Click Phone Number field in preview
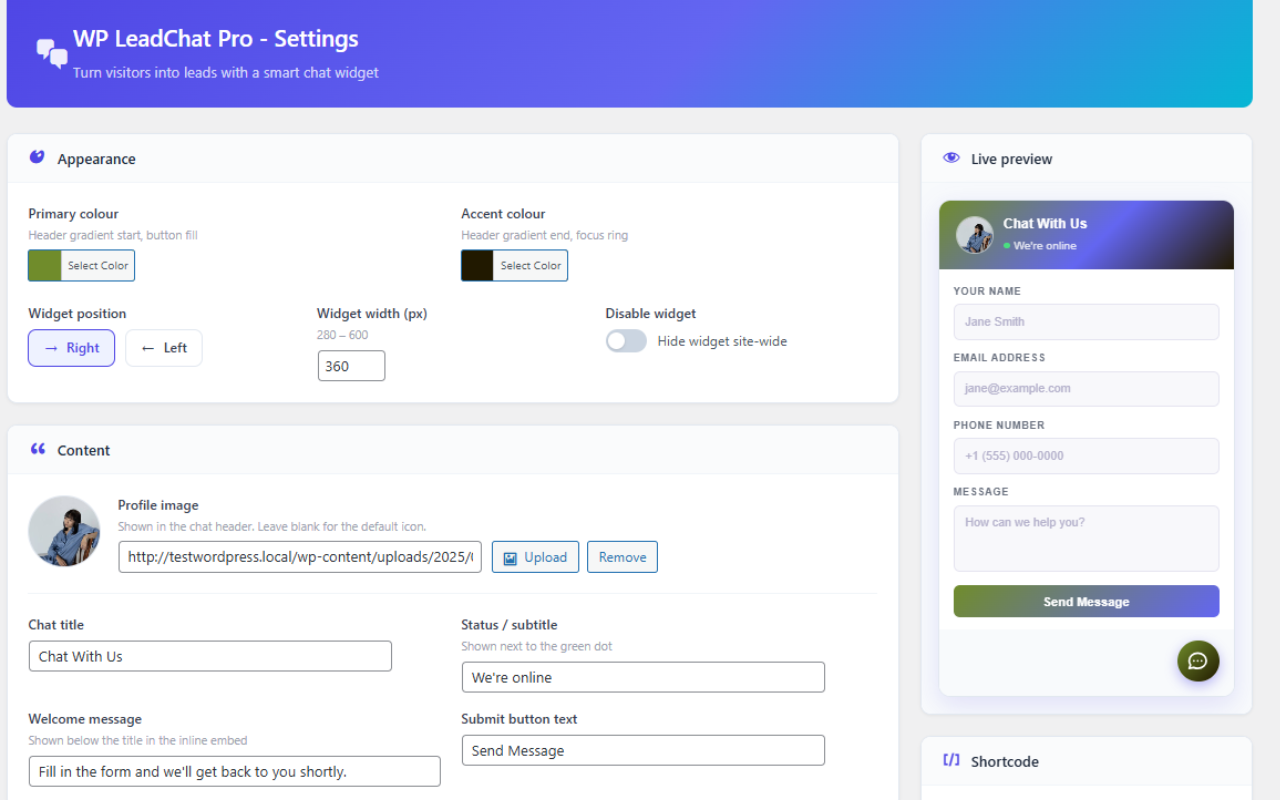The width and height of the screenshot is (1280, 800). pyautogui.click(x=1086, y=455)
